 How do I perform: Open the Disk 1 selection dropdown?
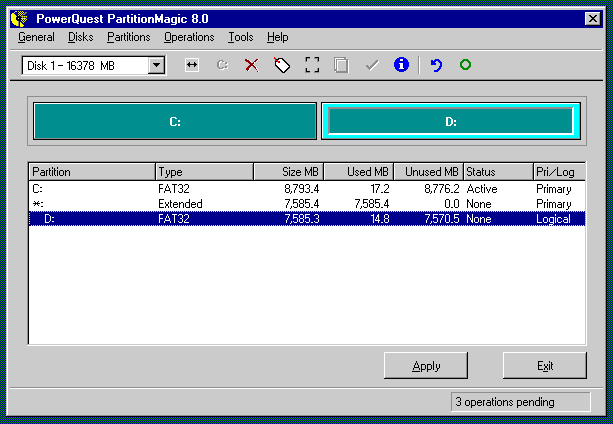(156, 65)
